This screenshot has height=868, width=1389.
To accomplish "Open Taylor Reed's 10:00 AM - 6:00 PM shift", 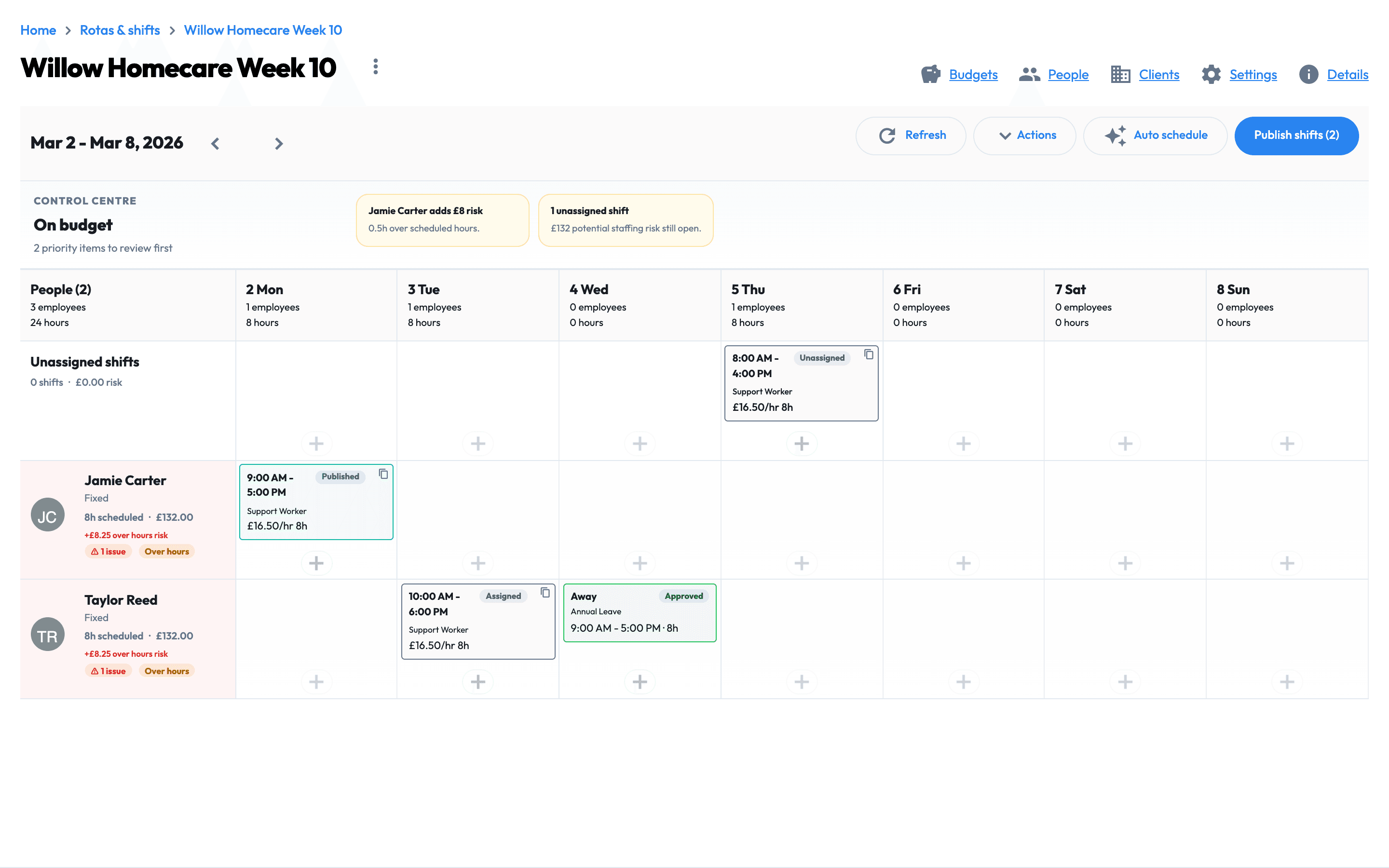I will (x=478, y=621).
